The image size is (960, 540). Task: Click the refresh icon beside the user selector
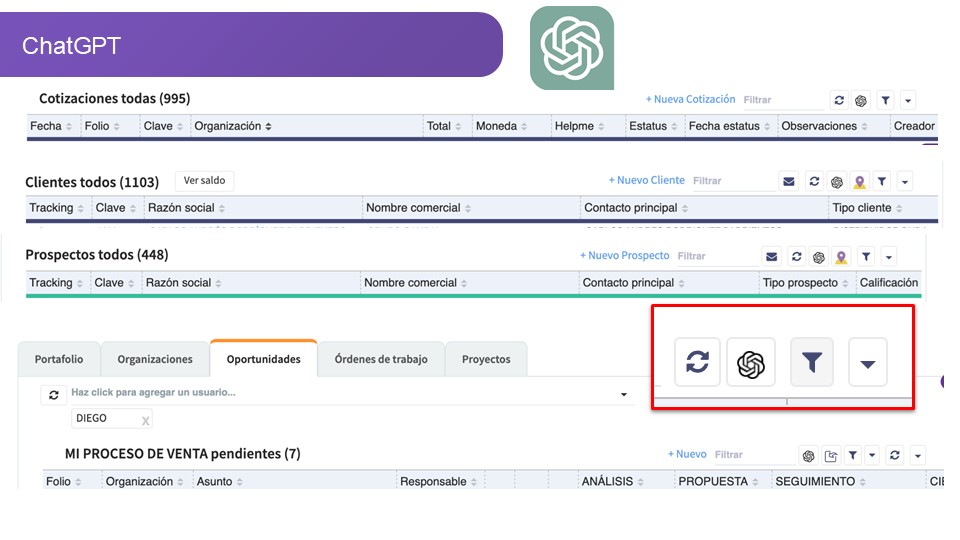click(x=54, y=395)
